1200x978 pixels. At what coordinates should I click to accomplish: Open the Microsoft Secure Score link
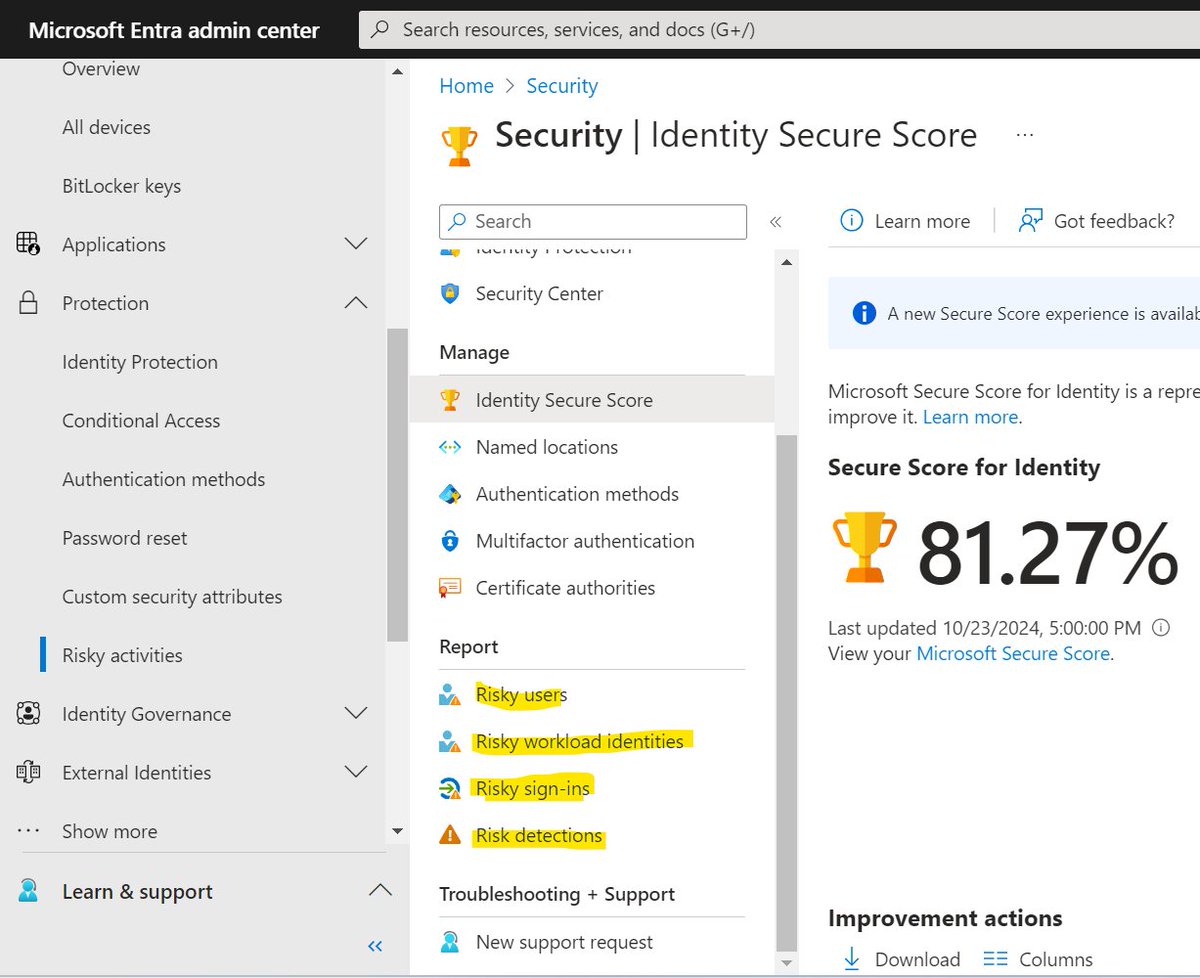click(1013, 653)
